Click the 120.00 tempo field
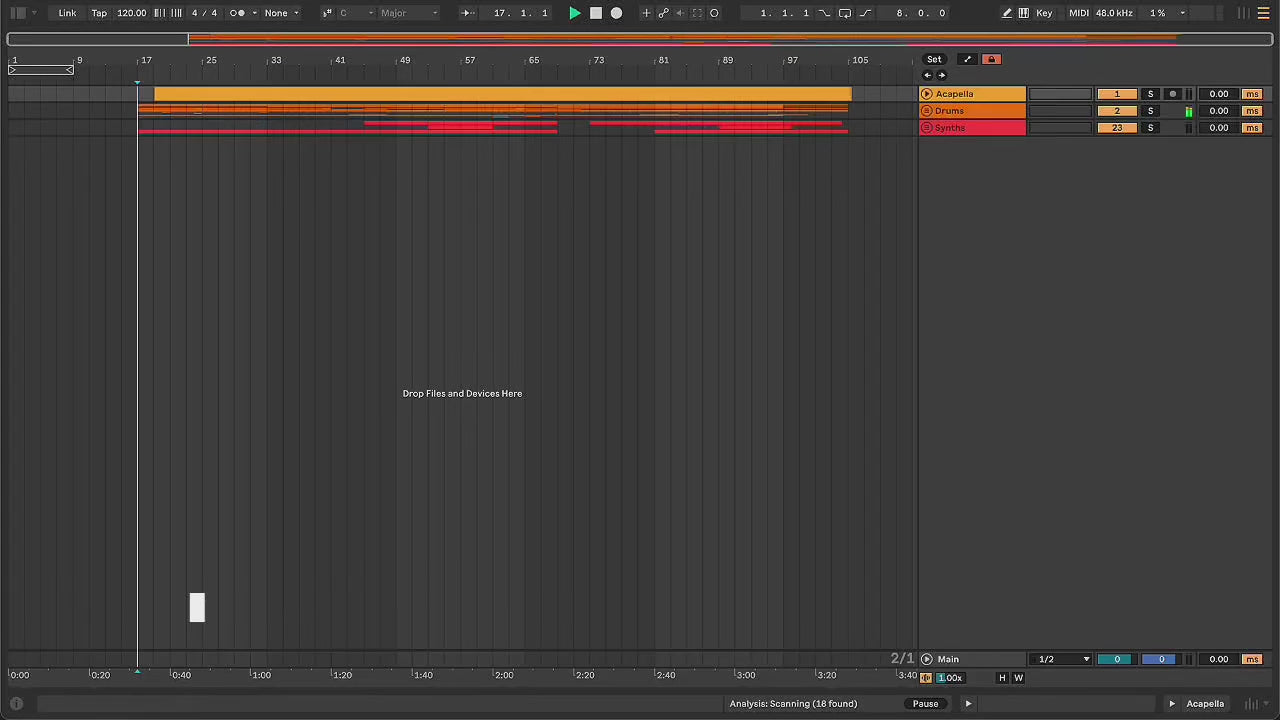 pyautogui.click(x=131, y=13)
